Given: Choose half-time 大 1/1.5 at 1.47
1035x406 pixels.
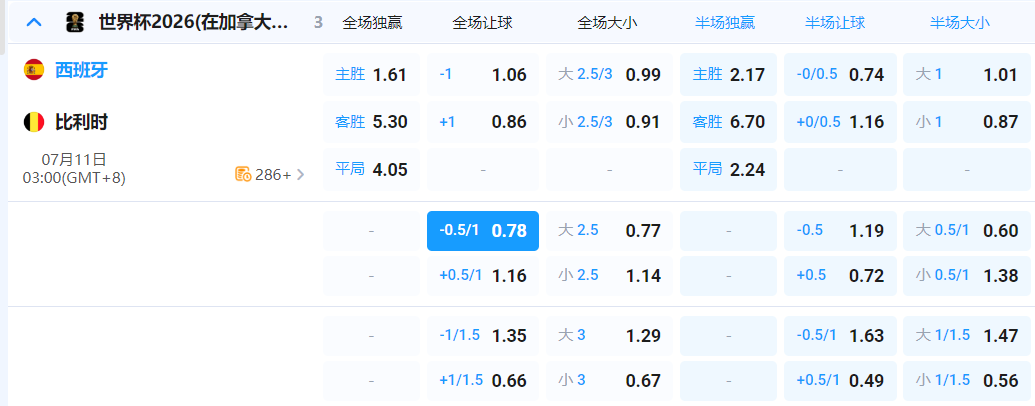Looking at the screenshot, I should coord(966,336).
